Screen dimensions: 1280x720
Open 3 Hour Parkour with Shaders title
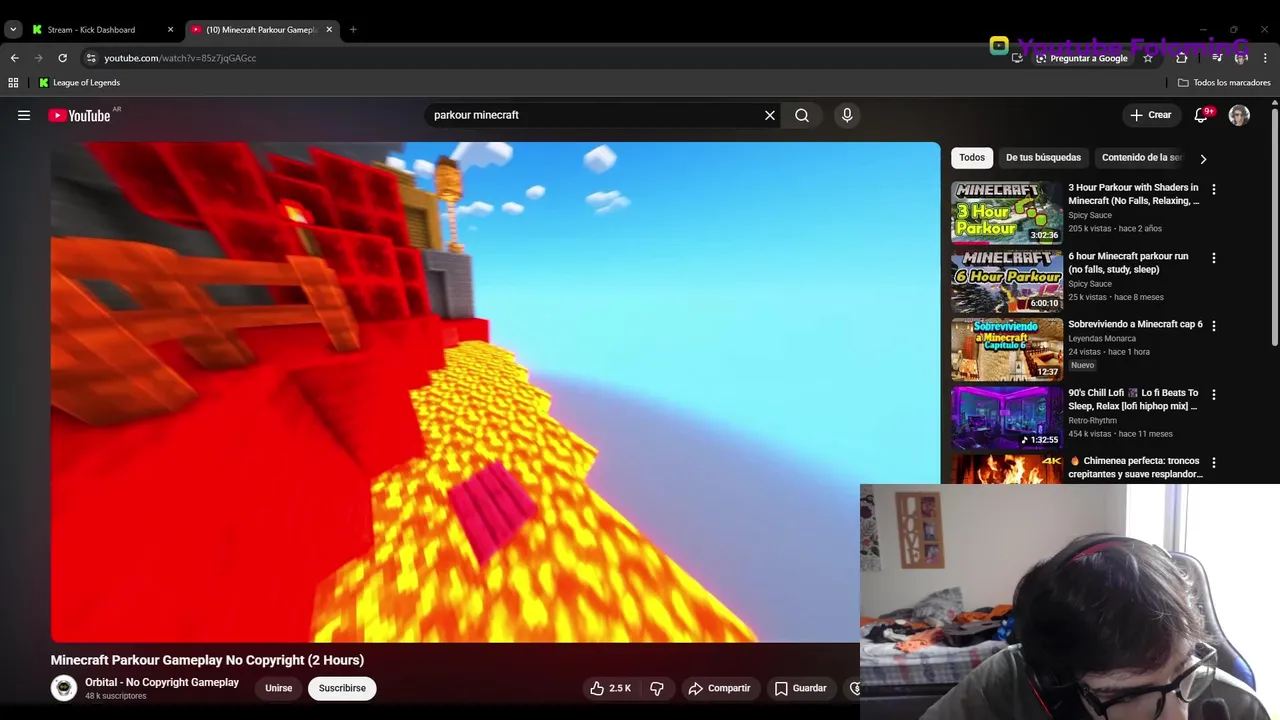(x=1134, y=194)
